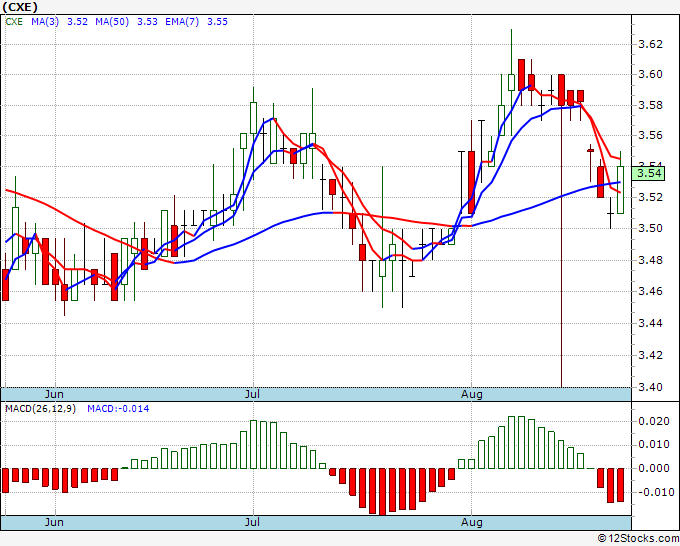This screenshot has height=546, width=680.
Task: Click the MA(50) legend label
Action: pyautogui.click(x=112, y=22)
